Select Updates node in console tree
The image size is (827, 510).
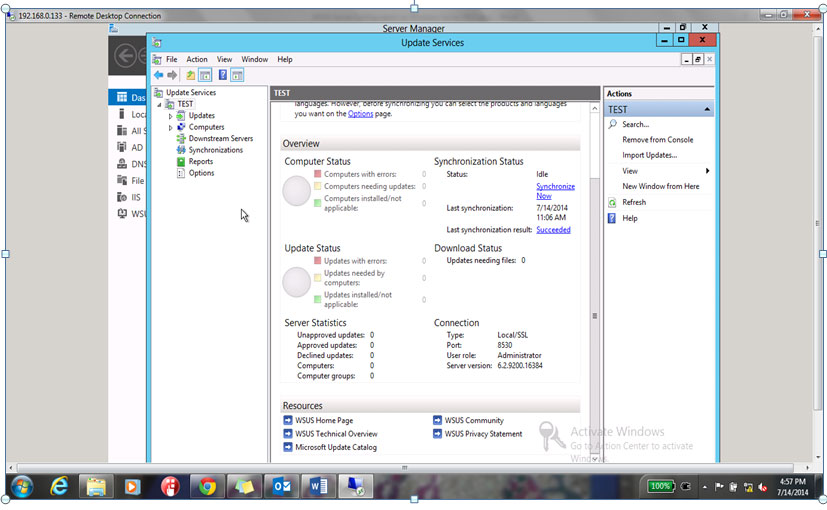(201, 116)
